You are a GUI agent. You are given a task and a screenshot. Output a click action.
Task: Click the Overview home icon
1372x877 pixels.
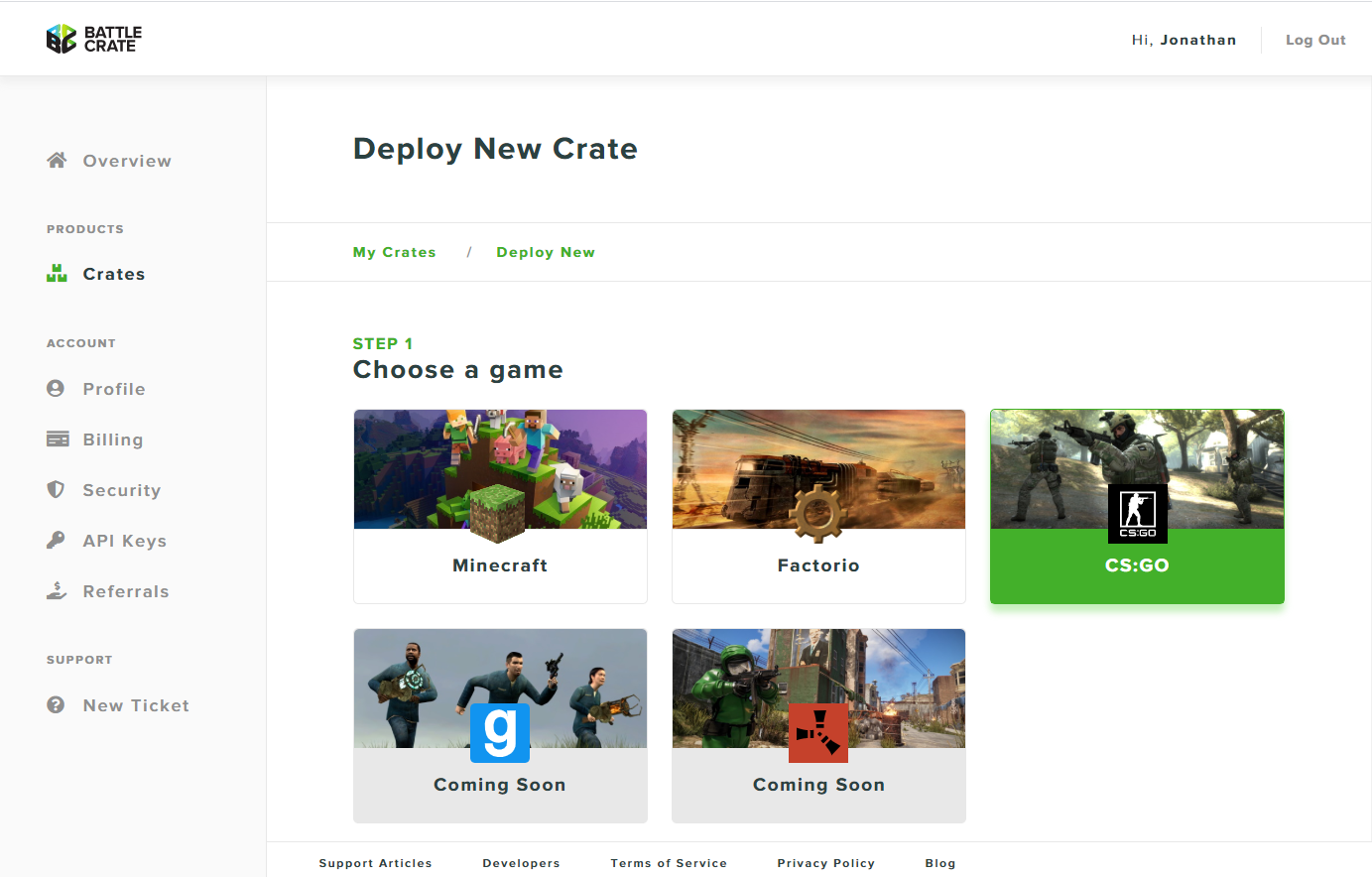point(57,160)
